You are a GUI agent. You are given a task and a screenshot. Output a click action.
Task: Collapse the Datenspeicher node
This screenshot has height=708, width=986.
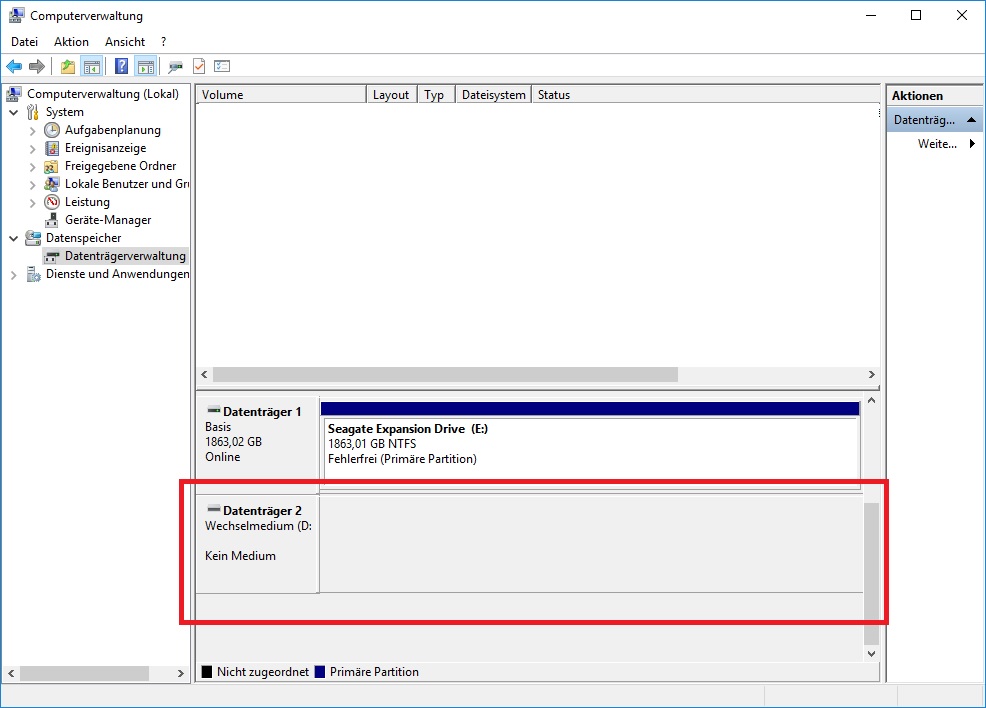point(14,238)
